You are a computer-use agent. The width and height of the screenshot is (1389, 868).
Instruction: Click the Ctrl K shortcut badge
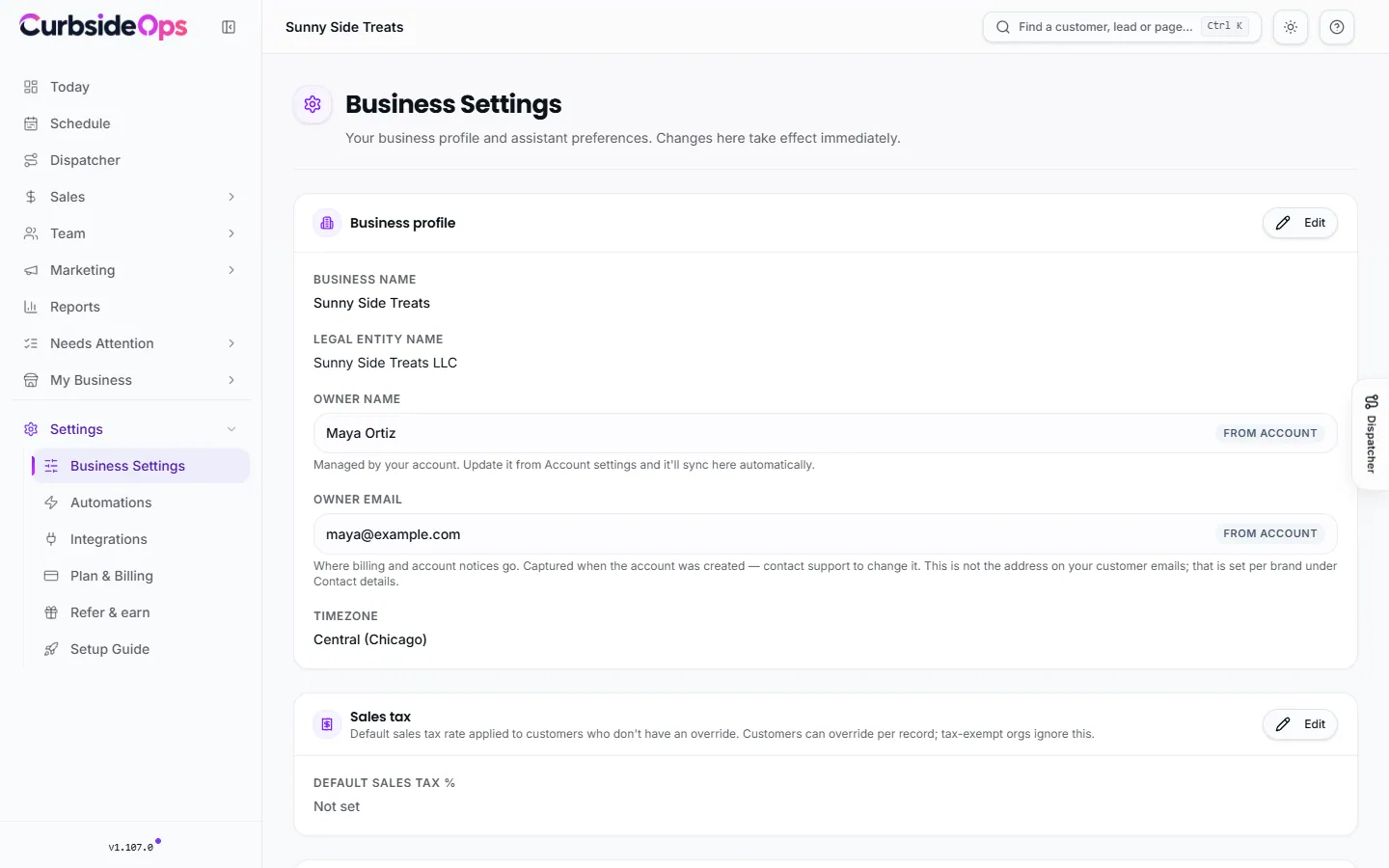pos(1225,26)
